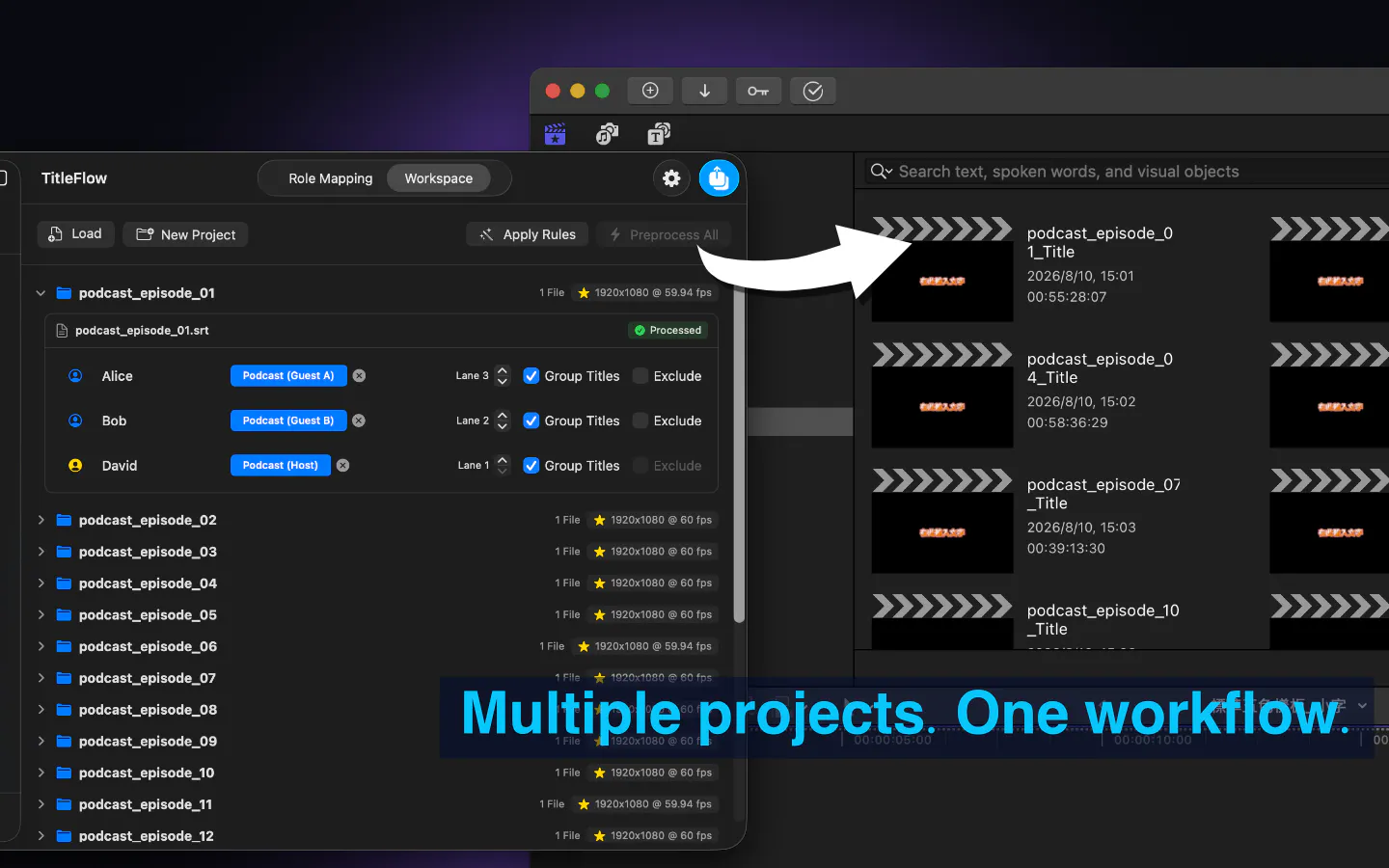This screenshot has width=1389, height=868.
Task: Click the star rating on podcast_episode_02
Action: (x=600, y=521)
